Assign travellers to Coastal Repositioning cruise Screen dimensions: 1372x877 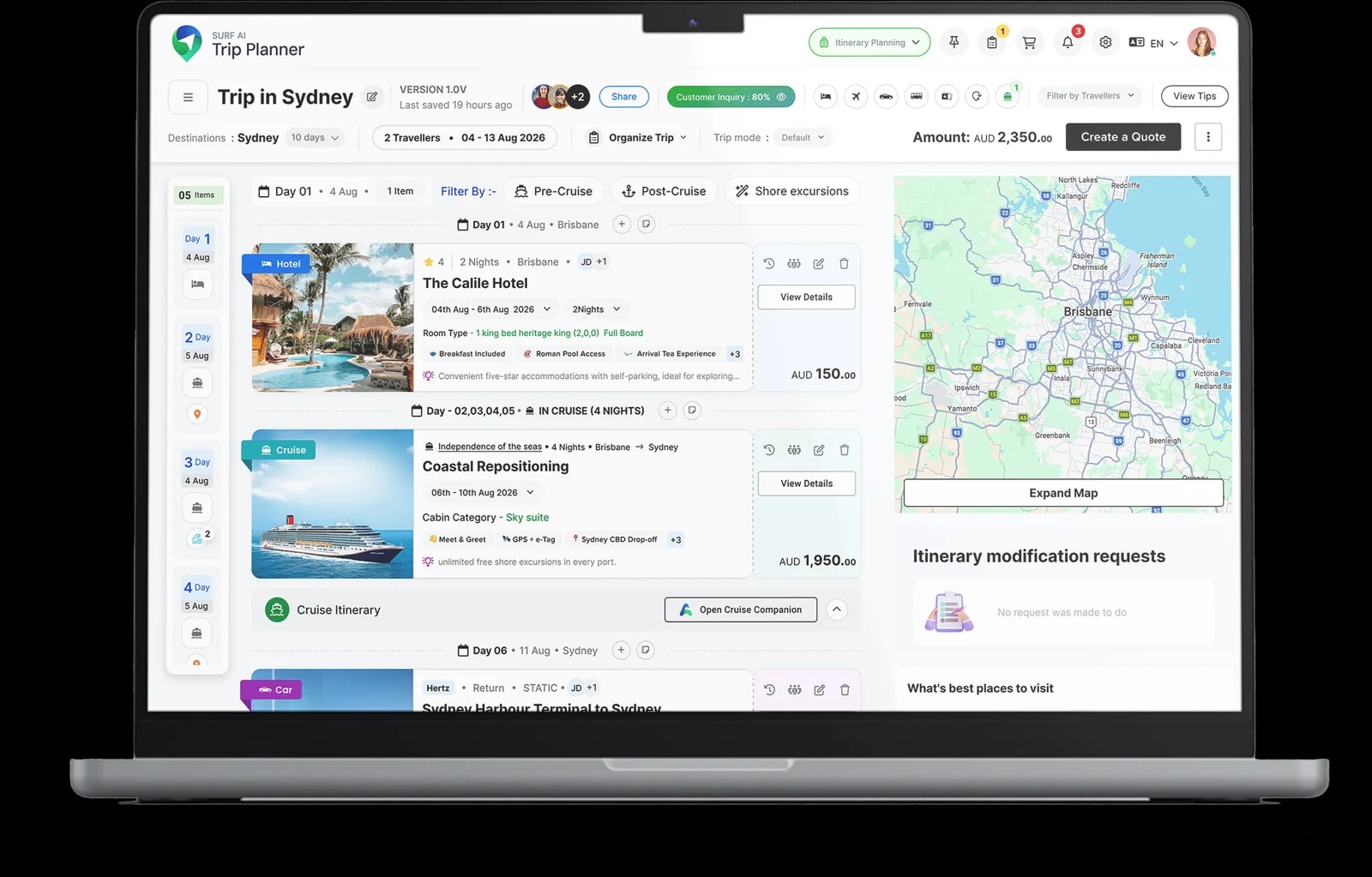coord(794,450)
